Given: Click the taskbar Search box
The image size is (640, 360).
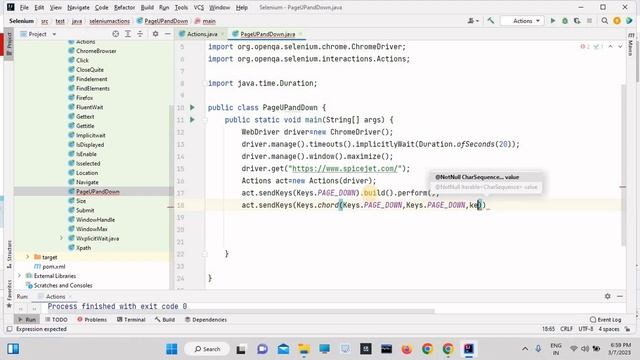Looking at the screenshot, I should tap(207, 349).
